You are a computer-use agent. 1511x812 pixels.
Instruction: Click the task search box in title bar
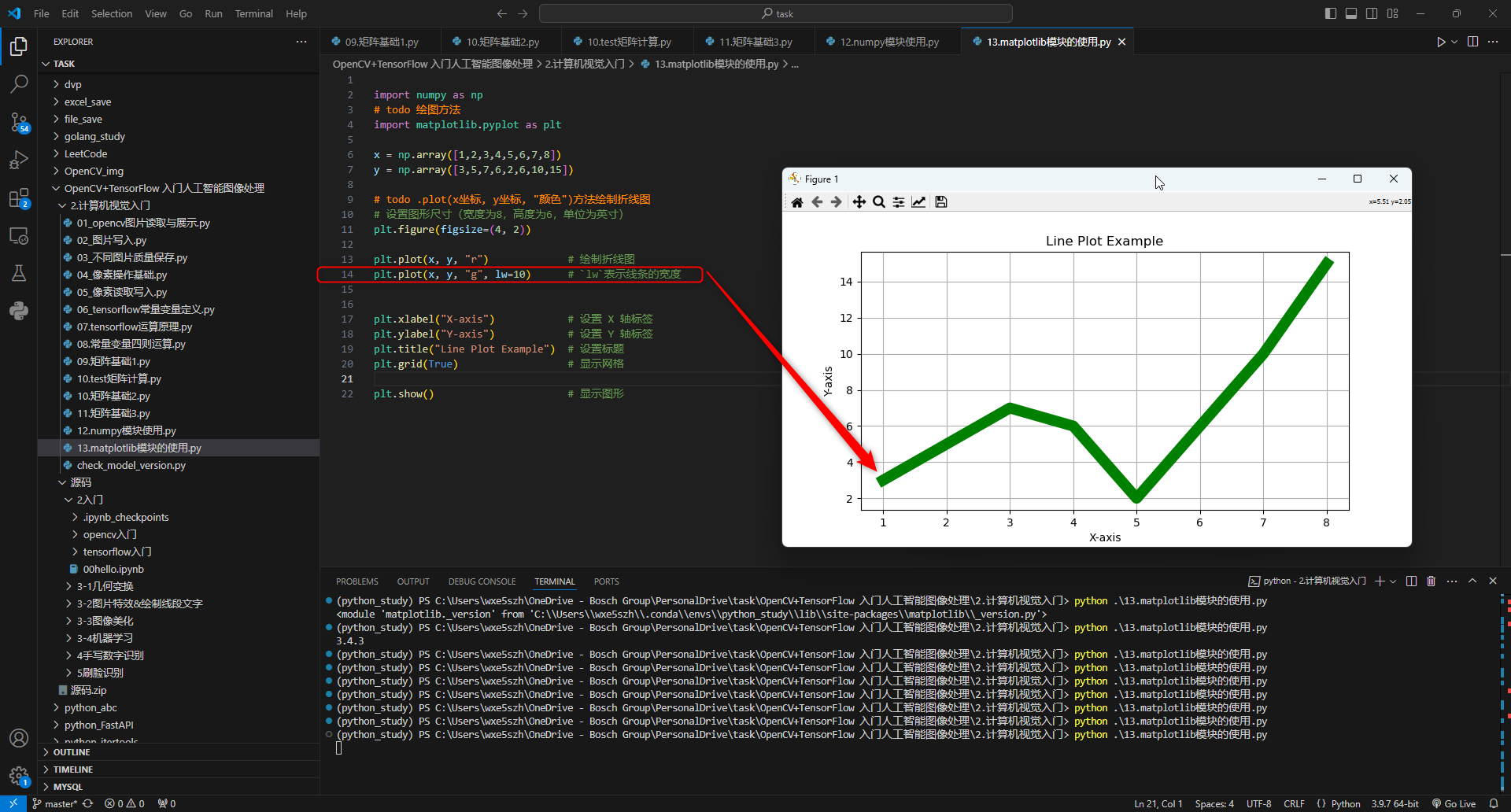pyautogui.click(x=776, y=13)
